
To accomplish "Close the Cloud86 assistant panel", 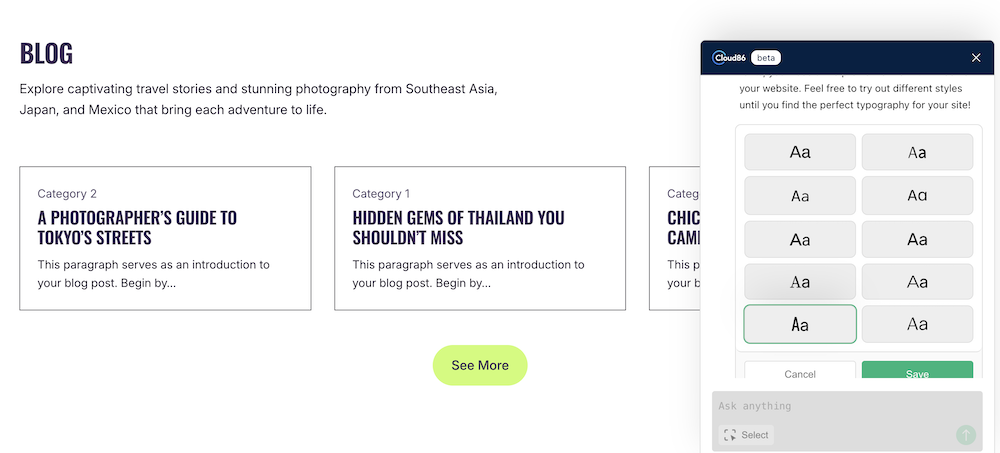I will (976, 58).
